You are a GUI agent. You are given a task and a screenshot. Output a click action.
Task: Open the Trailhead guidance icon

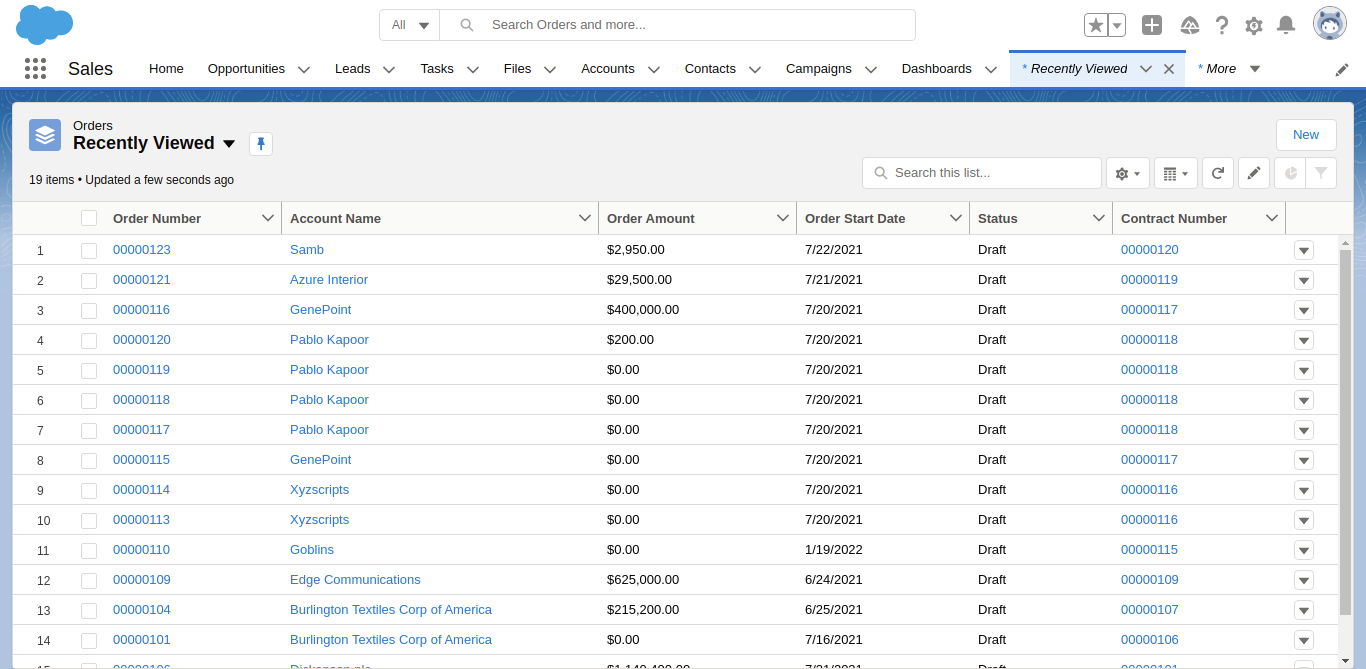[x=1190, y=25]
